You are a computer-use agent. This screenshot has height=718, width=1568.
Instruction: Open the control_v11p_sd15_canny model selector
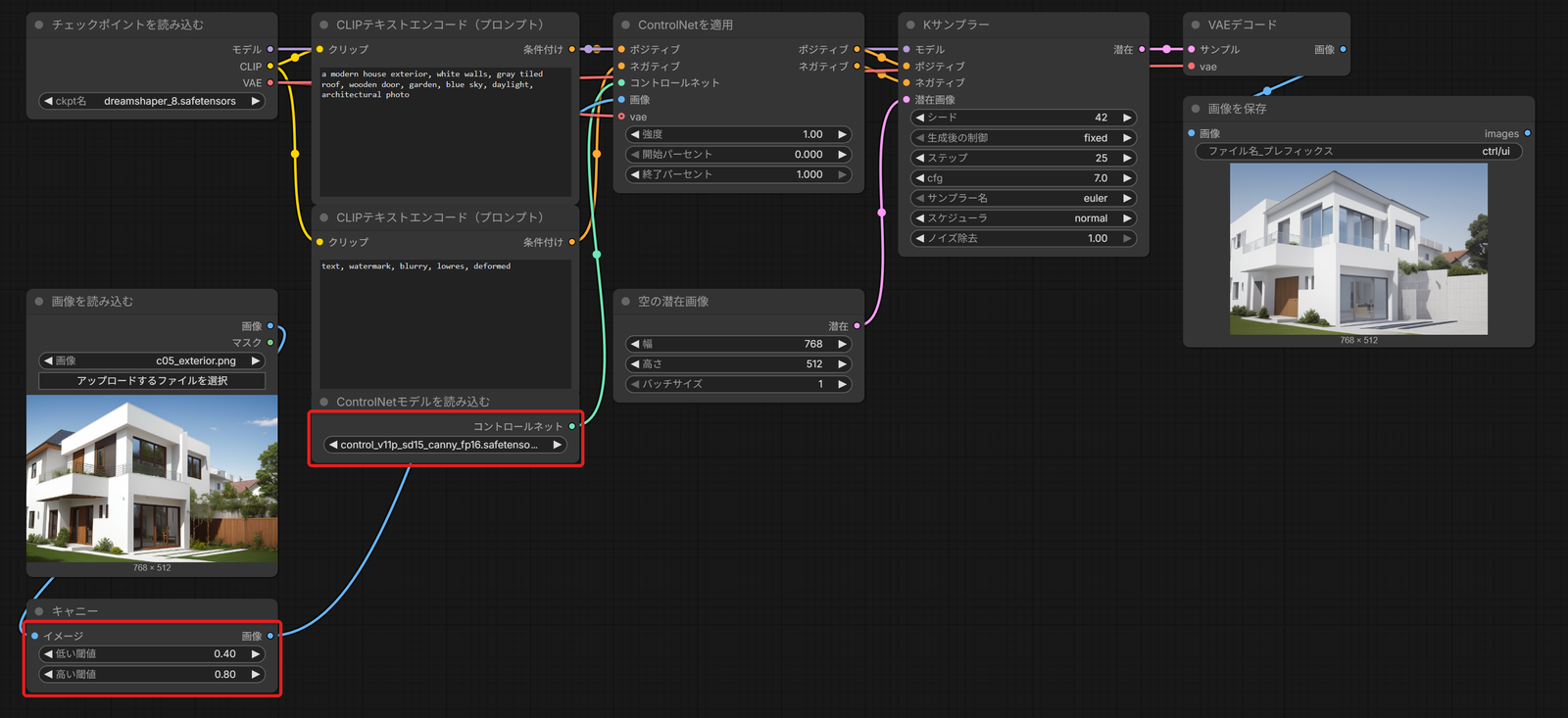click(446, 445)
